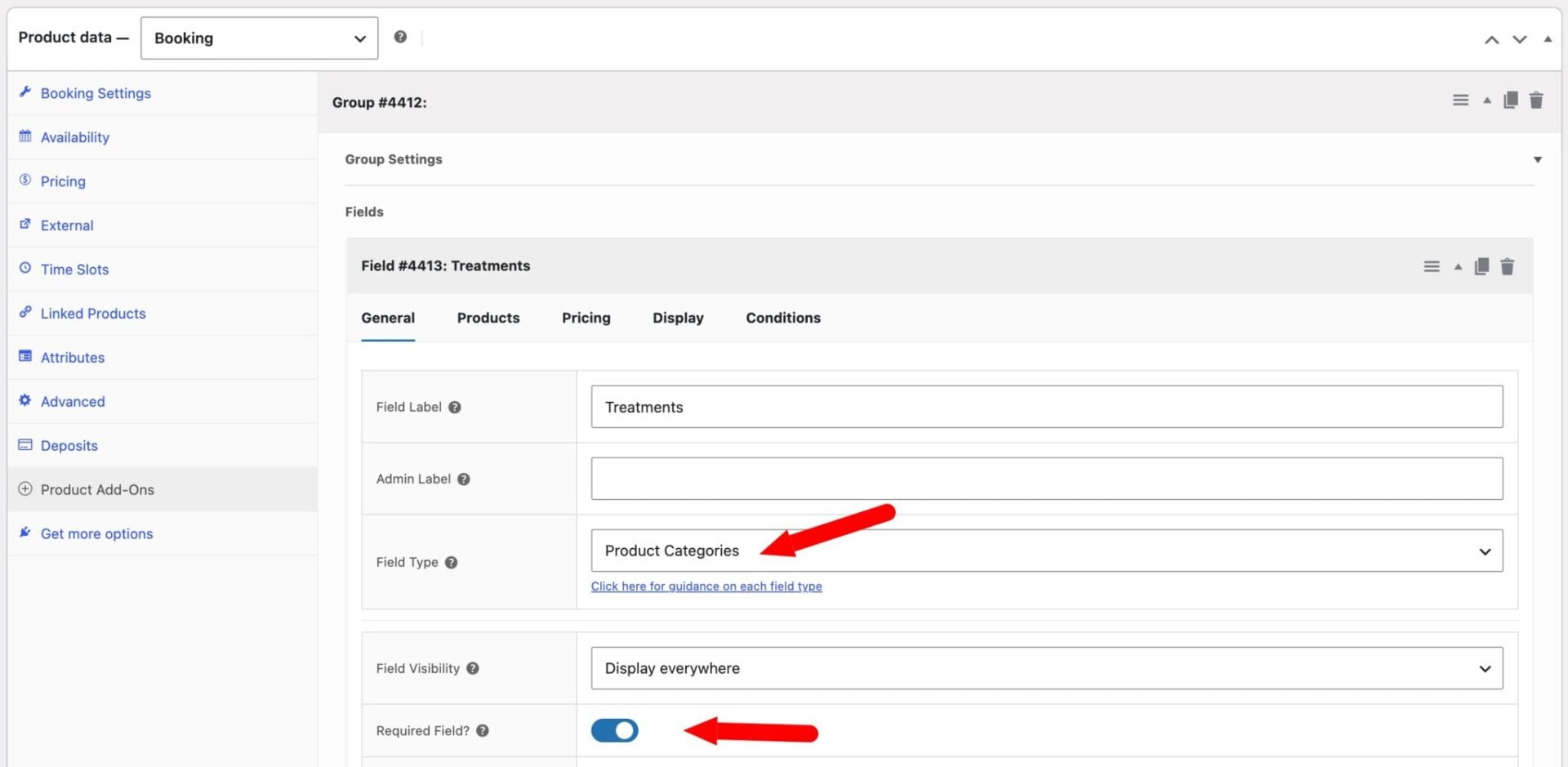Duplicate Field #4413 Treatments
Image resolution: width=1568 pixels, height=767 pixels.
point(1481,266)
